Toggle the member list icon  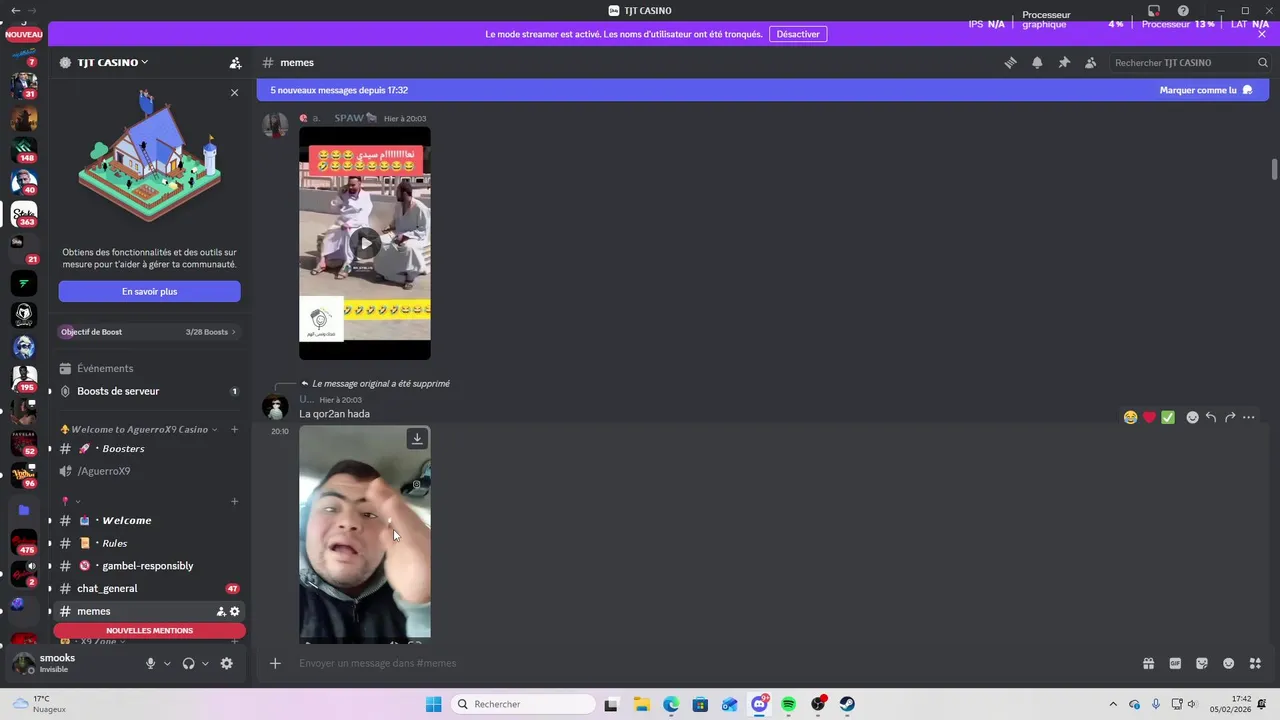(x=1090, y=62)
